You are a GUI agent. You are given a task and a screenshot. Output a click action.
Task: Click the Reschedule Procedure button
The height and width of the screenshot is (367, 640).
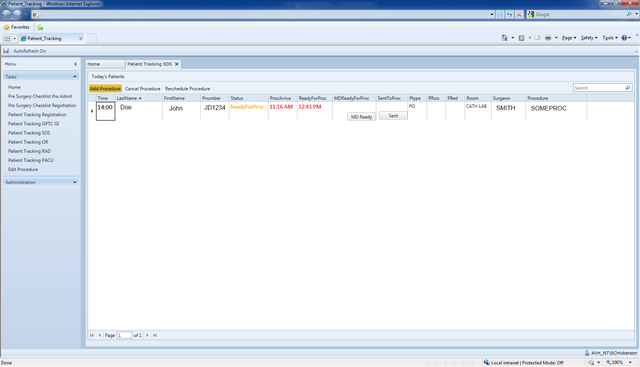(187, 89)
